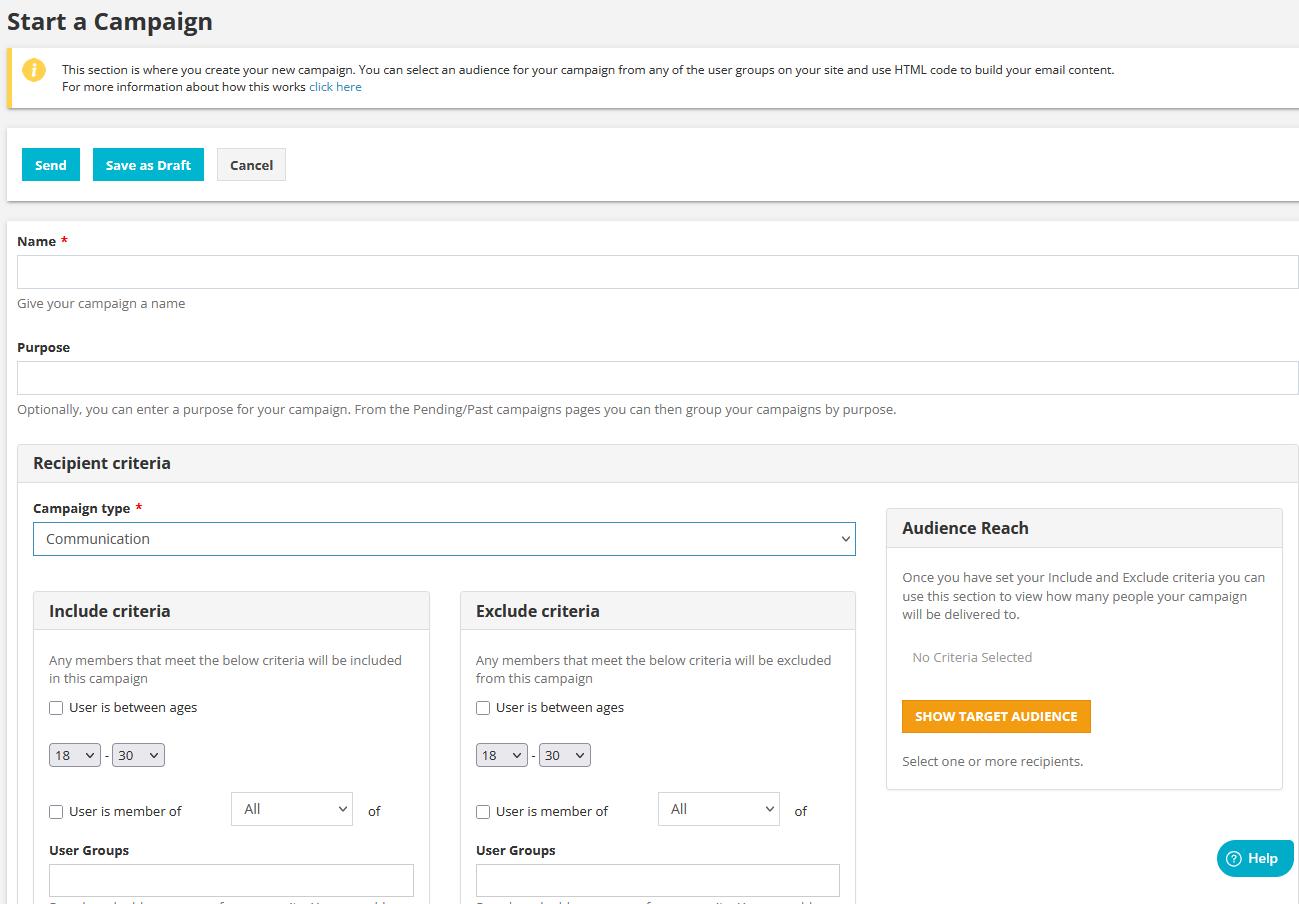Viewport: 1299px width, 904px height.
Task: Click into the Purpose text field
Action: 657,378
